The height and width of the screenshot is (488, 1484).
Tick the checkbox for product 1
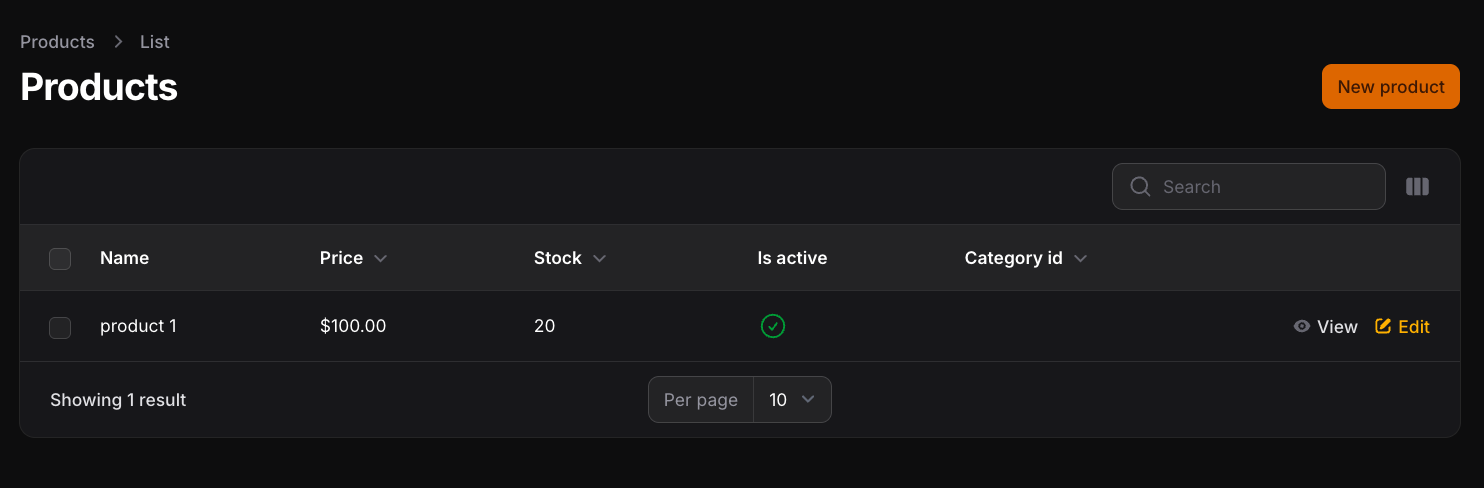60,327
